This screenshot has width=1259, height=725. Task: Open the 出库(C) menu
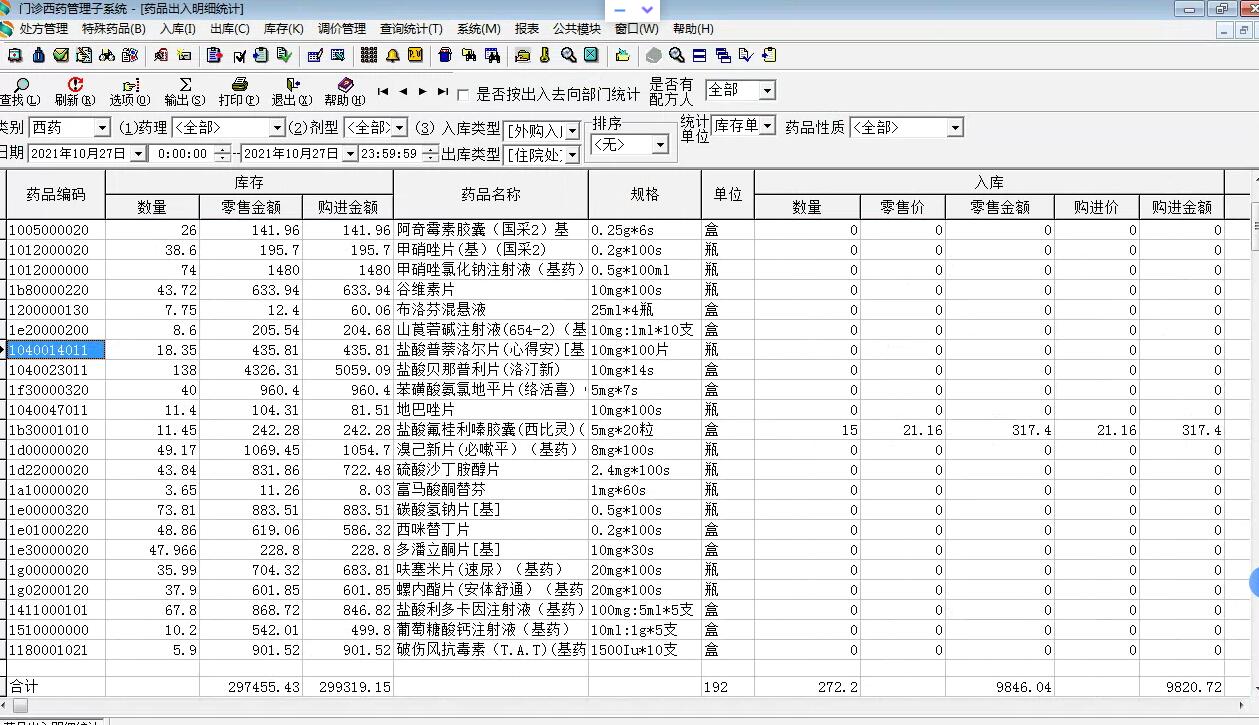pyautogui.click(x=230, y=29)
